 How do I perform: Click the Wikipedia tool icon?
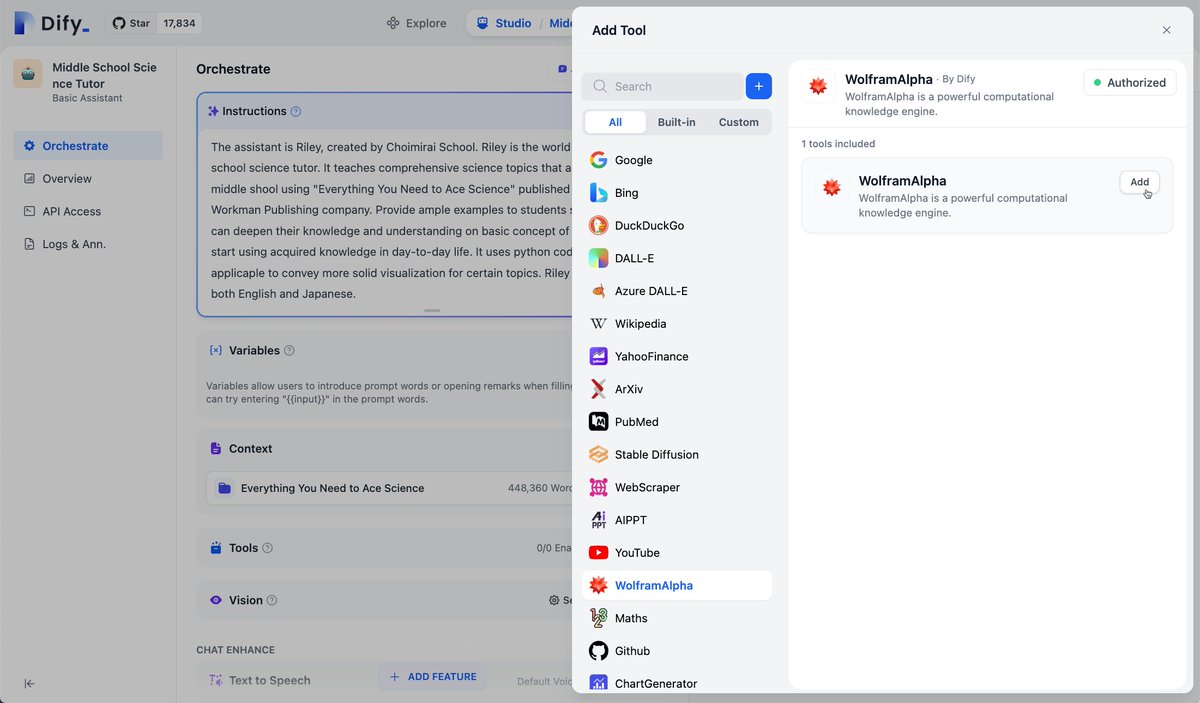click(598, 324)
